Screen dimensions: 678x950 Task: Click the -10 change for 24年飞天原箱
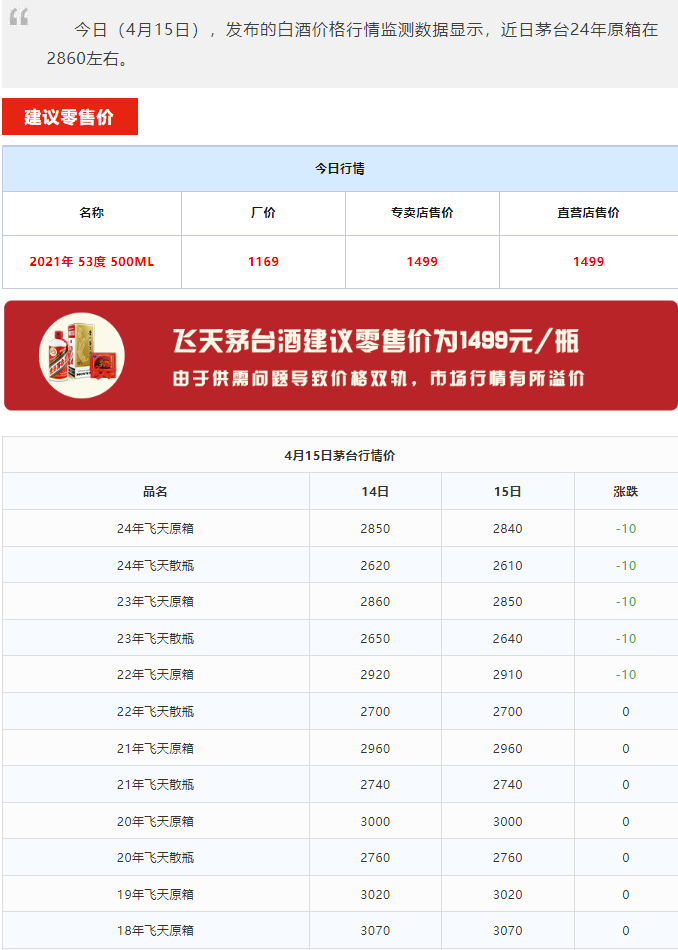626,528
